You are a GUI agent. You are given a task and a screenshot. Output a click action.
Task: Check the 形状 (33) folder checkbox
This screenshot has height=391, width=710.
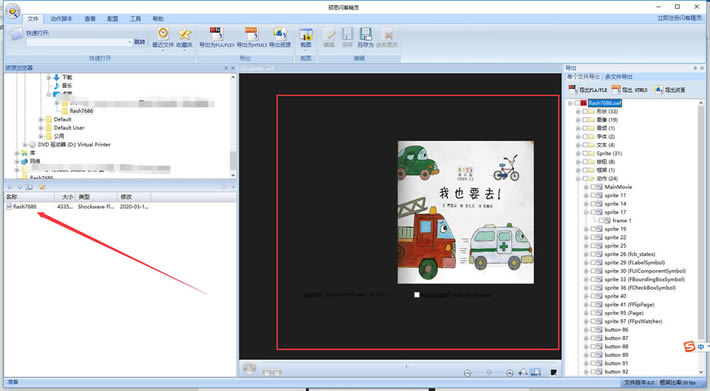[x=585, y=111]
